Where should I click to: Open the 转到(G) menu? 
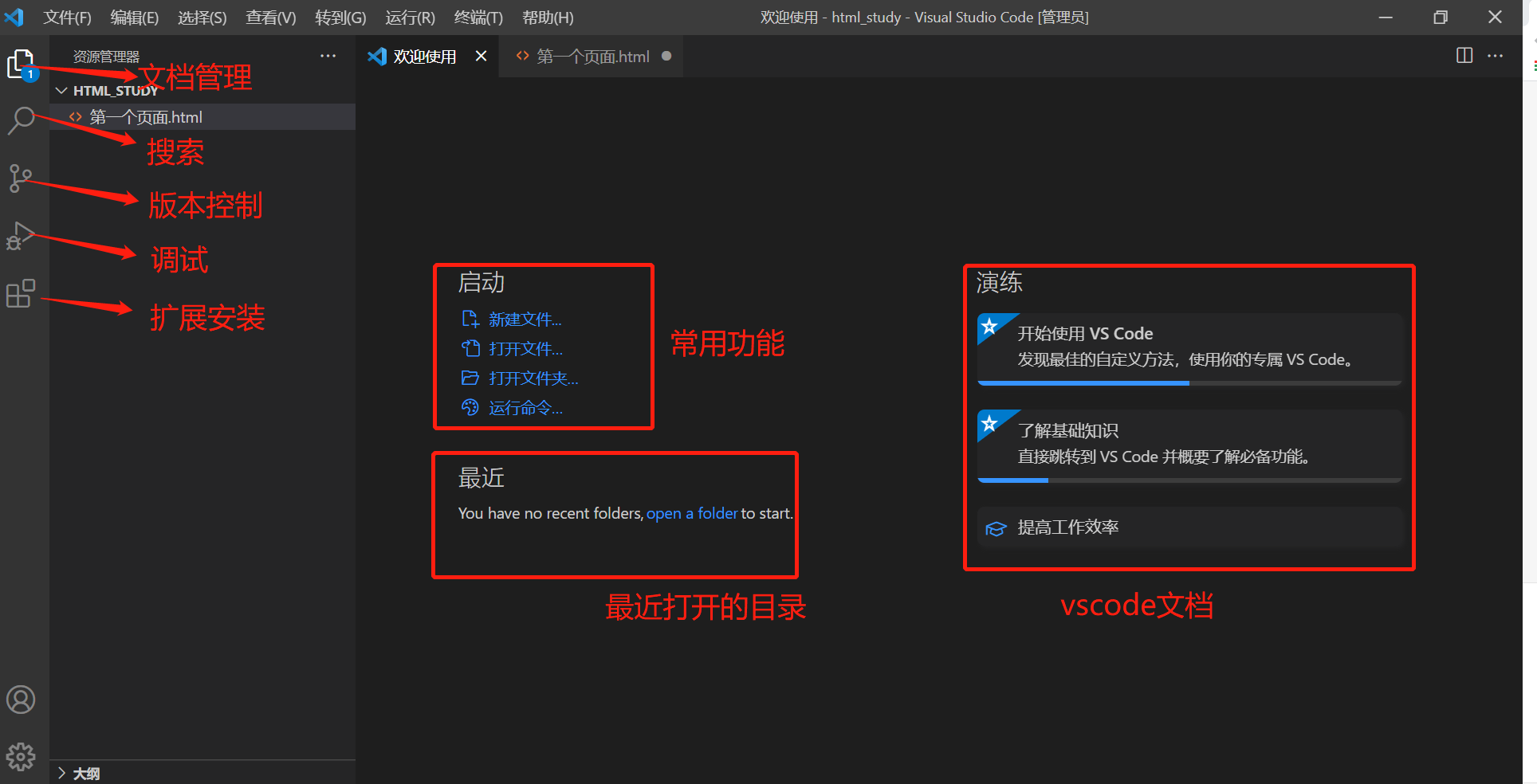click(x=340, y=18)
